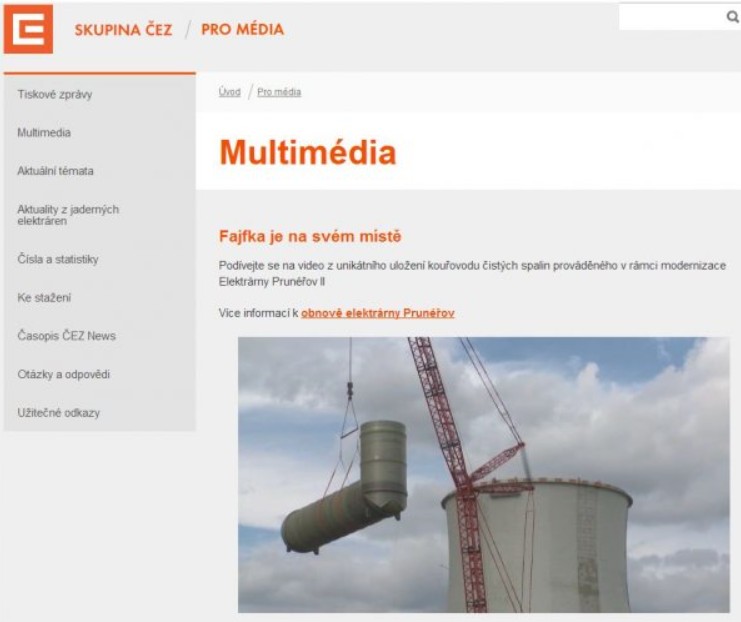Image resolution: width=741 pixels, height=622 pixels.
Task: Go to Aktuální témata sidebar item
Action: (55, 171)
